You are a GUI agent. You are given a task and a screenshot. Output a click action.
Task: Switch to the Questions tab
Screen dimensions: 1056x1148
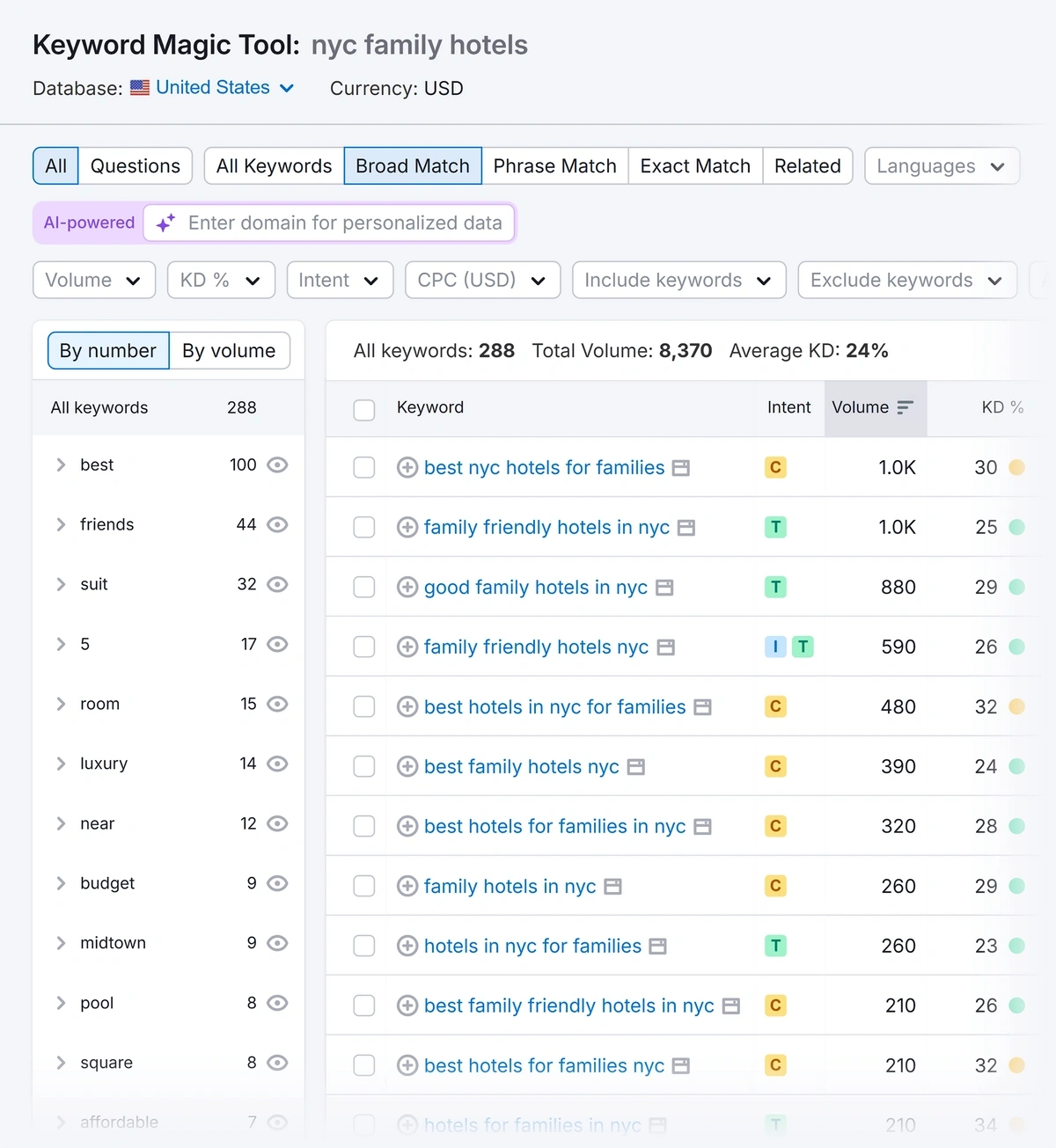pos(136,166)
